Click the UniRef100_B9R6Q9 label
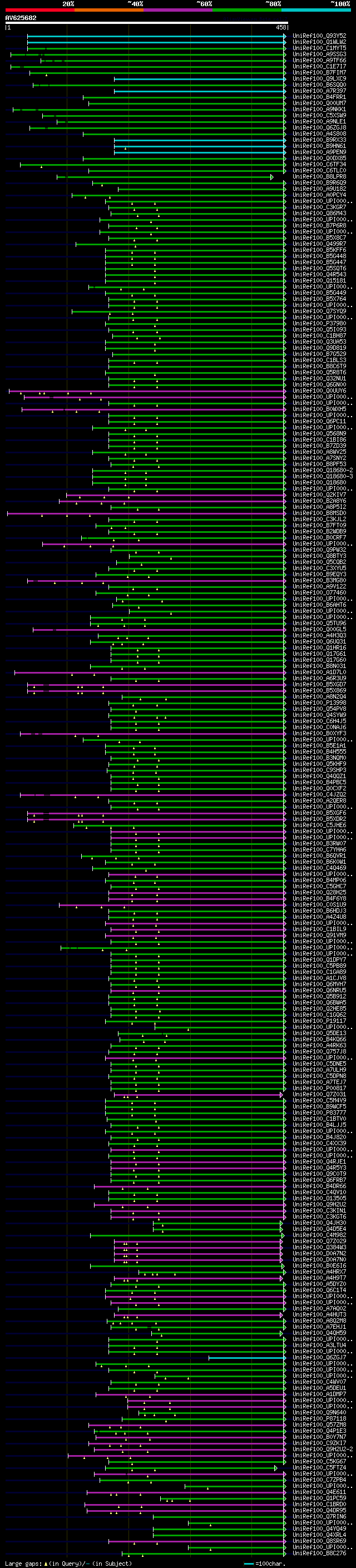 tap(319, 182)
